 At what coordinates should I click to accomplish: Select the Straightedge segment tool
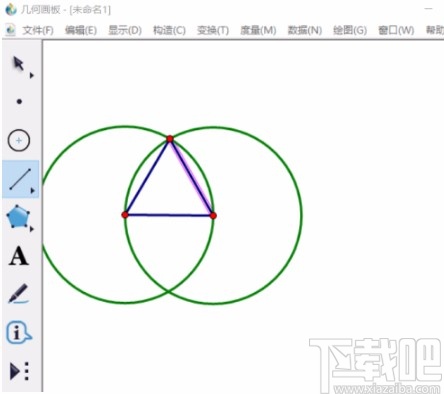(x=20, y=179)
